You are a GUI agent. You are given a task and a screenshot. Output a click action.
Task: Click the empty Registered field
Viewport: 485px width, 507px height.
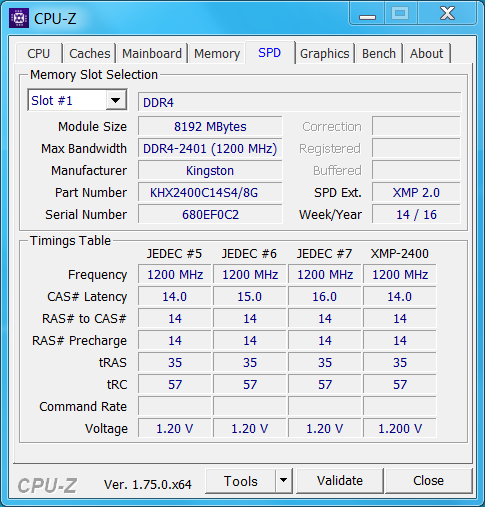[x=416, y=149]
